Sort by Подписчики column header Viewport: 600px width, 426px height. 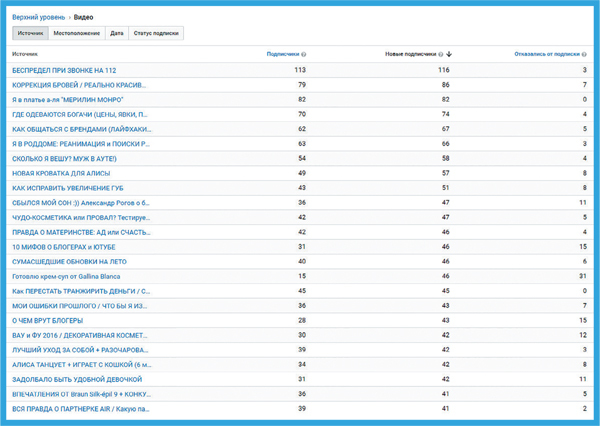[283, 54]
